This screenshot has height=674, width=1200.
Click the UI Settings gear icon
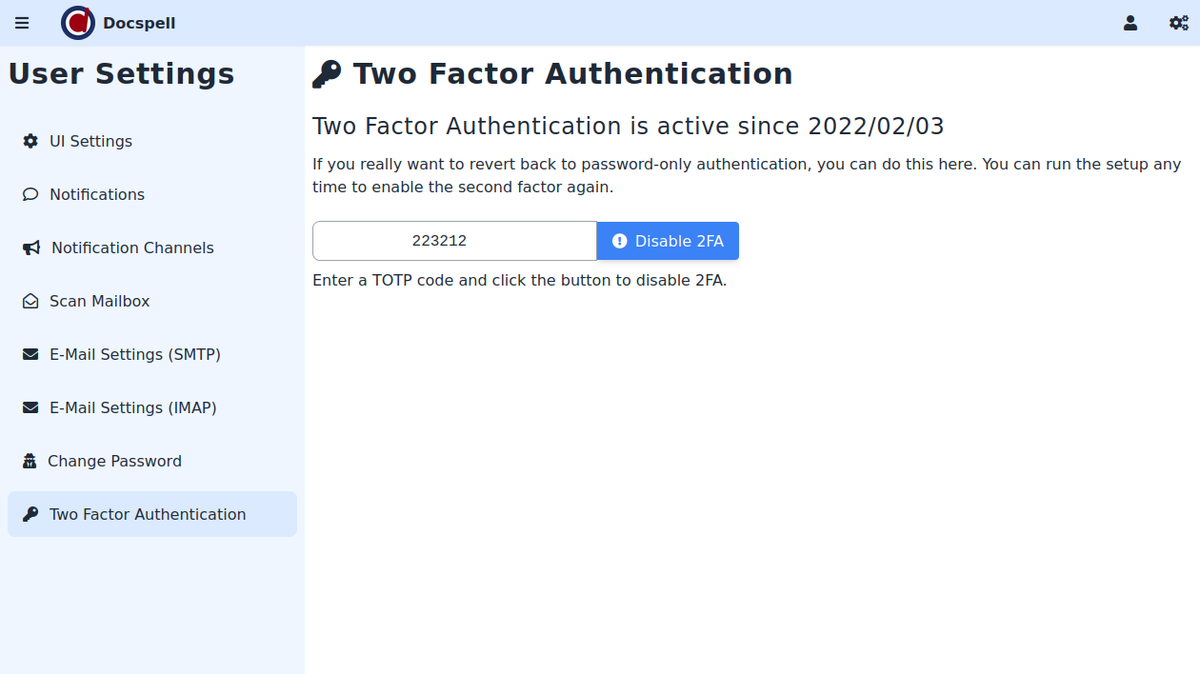point(30,141)
